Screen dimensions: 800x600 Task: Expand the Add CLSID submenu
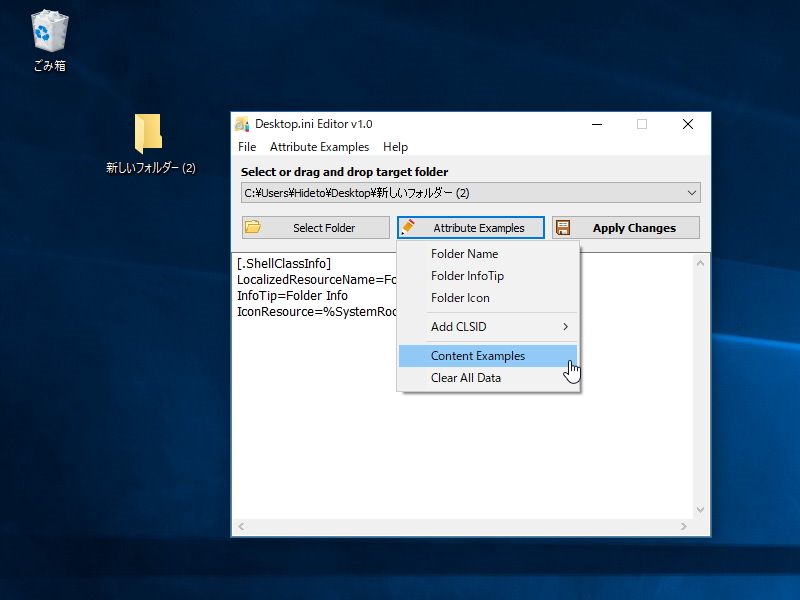pyautogui.click(x=488, y=327)
